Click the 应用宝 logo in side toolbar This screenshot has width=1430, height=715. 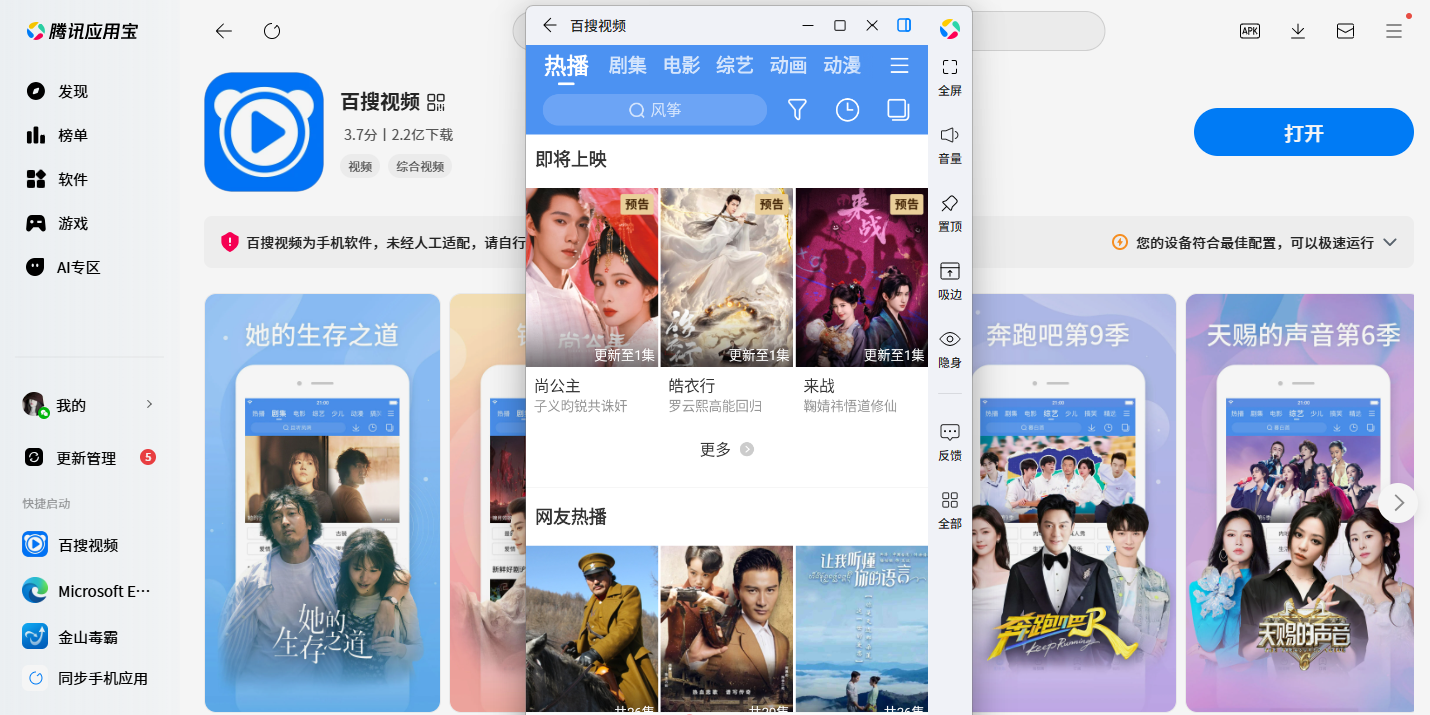(950, 29)
